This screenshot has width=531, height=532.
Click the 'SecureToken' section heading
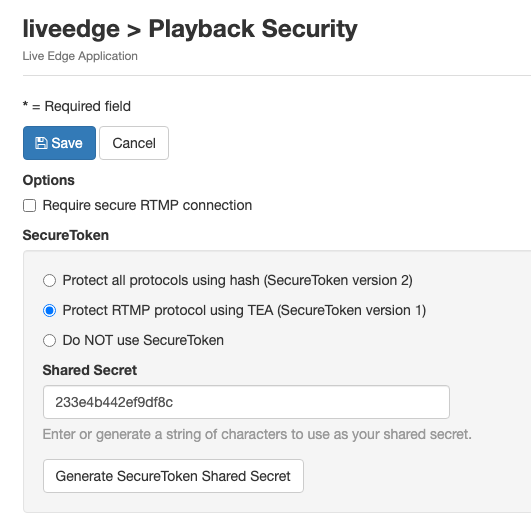click(66, 235)
